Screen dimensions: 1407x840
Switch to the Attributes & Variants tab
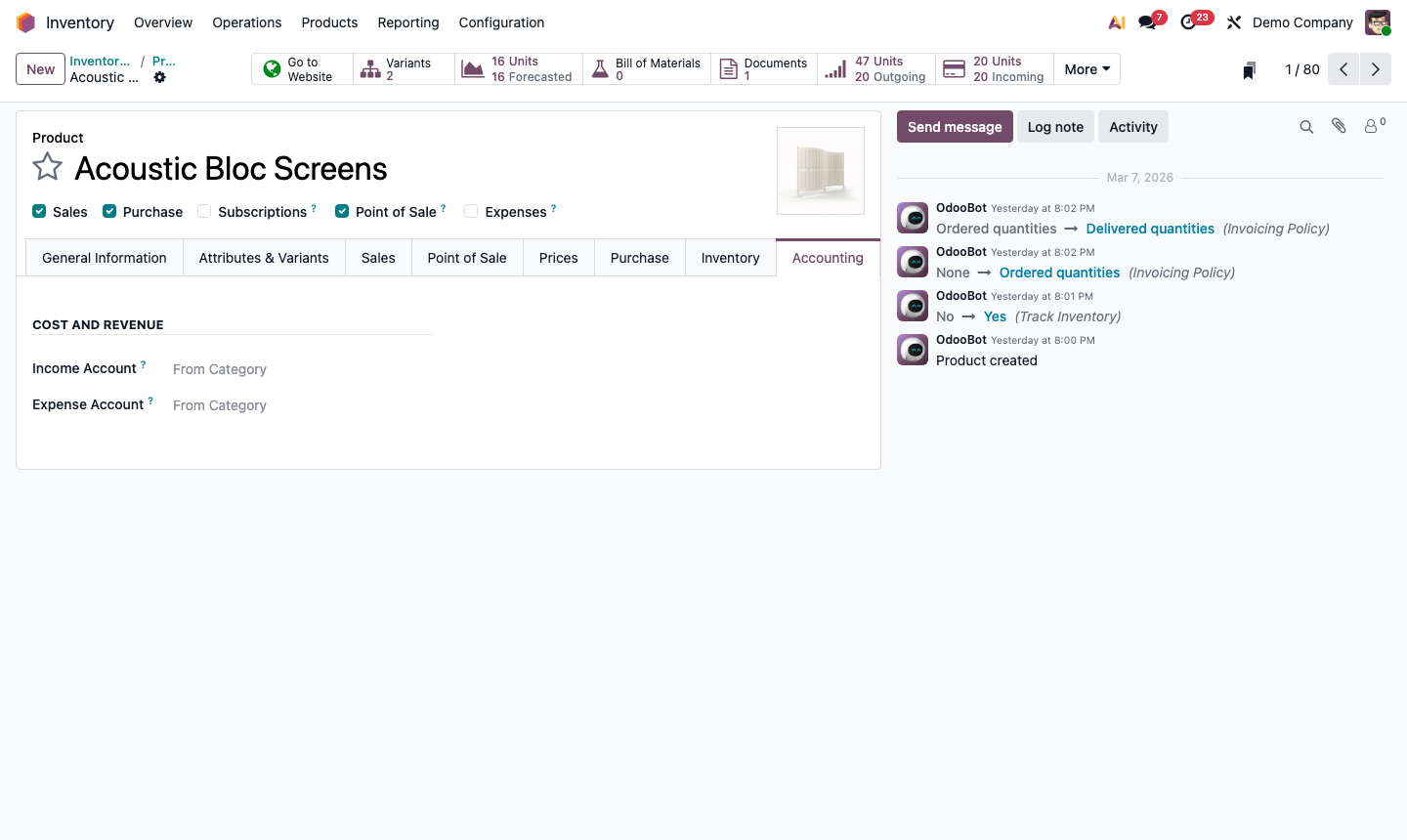pyautogui.click(x=264, y=257)
